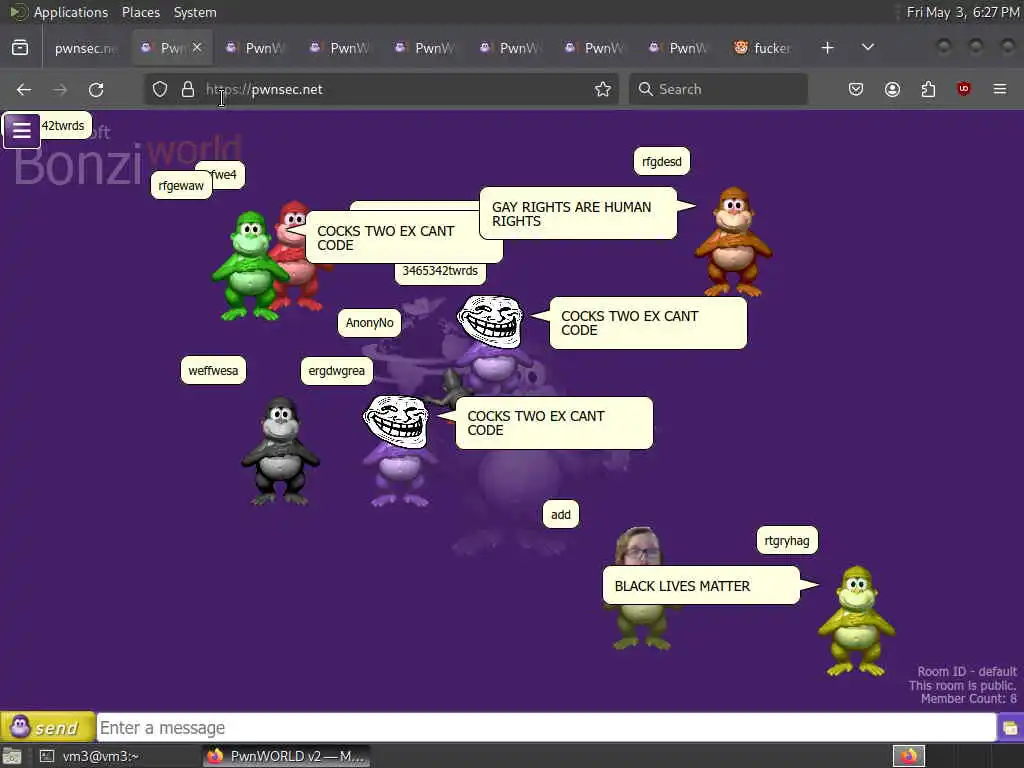Go back with the browser back arrow
The height and width of the screenshot is (768, 1024).
pos(24,89)
